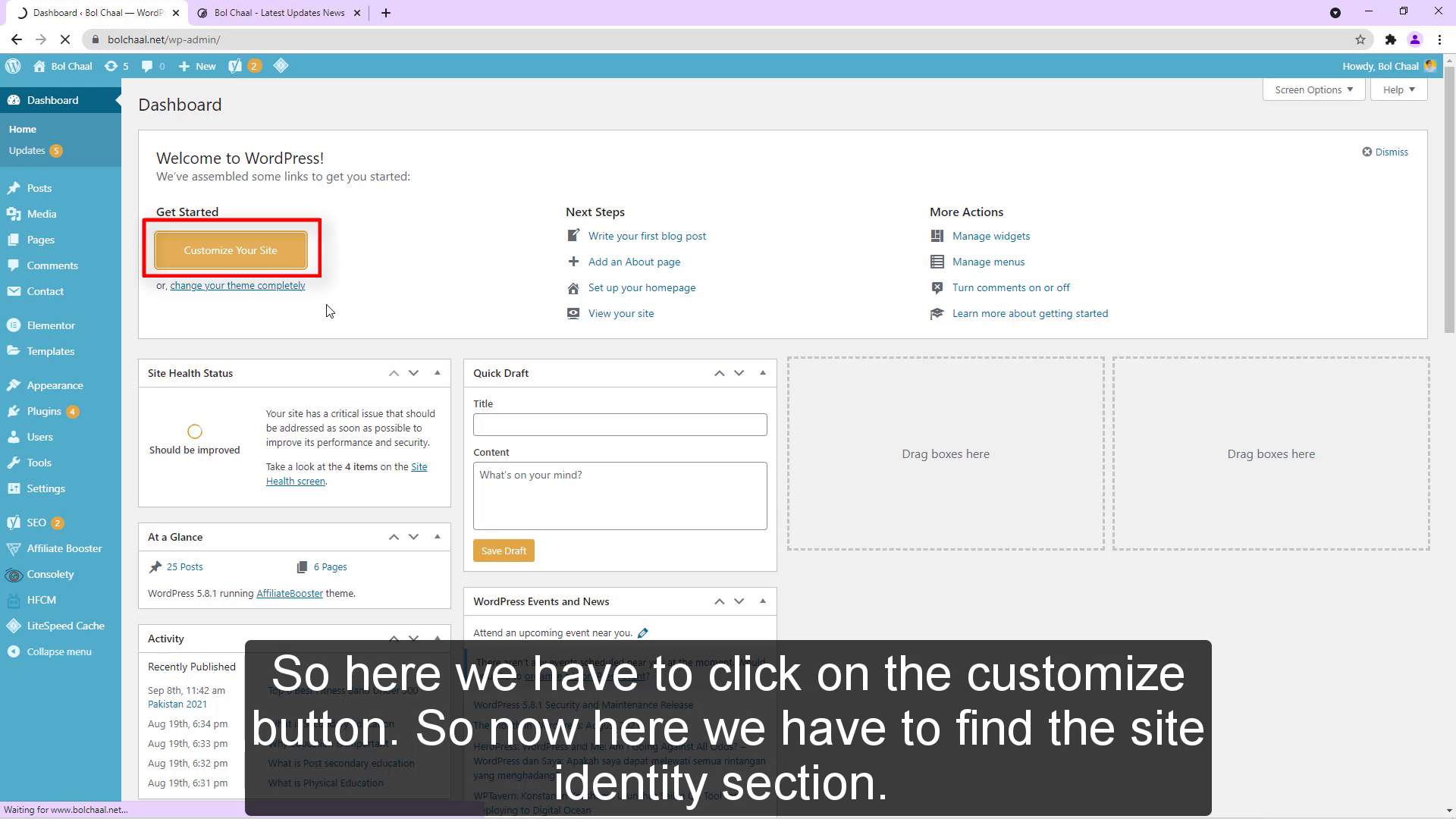
Task: Open the WordPress logo menu in admin bar
Action: [x=13, y=66]
